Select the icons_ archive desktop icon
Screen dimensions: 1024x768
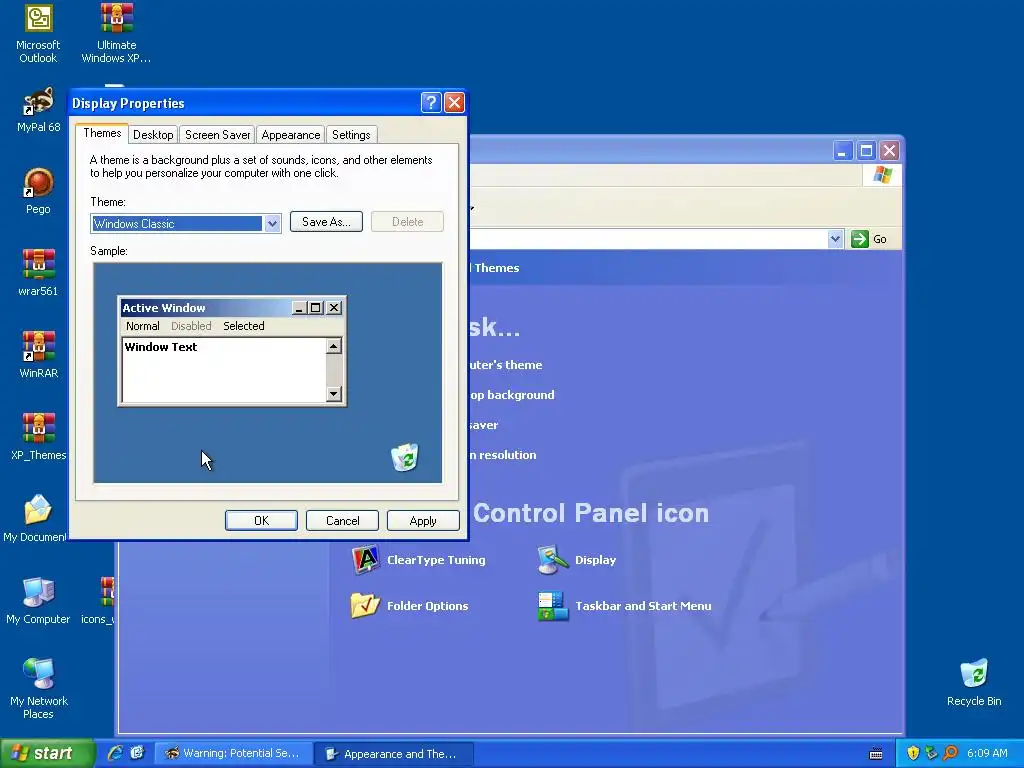click(x=97, y=601)
